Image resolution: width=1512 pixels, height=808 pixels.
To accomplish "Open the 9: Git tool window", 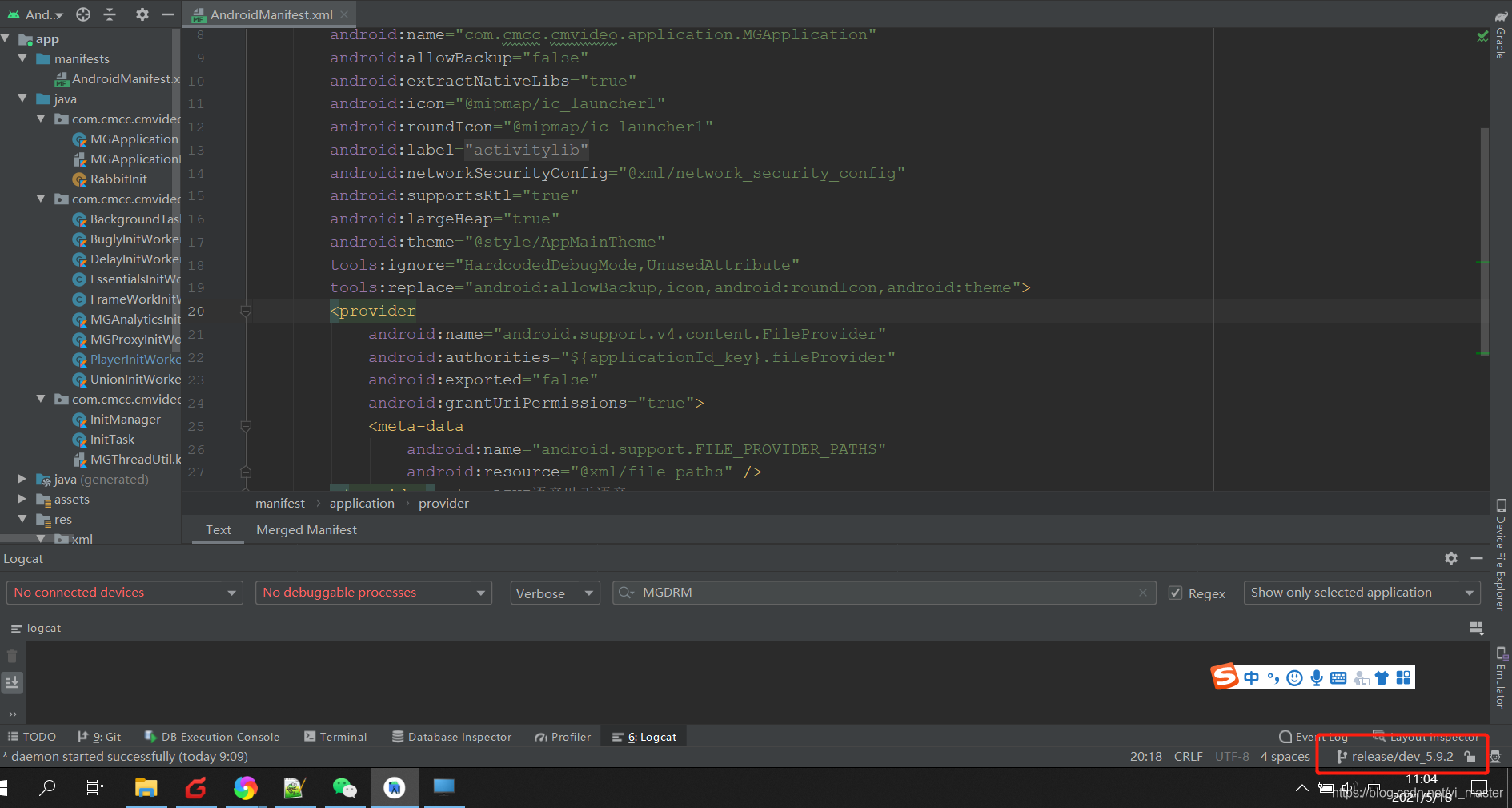I will tap(99, 737).
